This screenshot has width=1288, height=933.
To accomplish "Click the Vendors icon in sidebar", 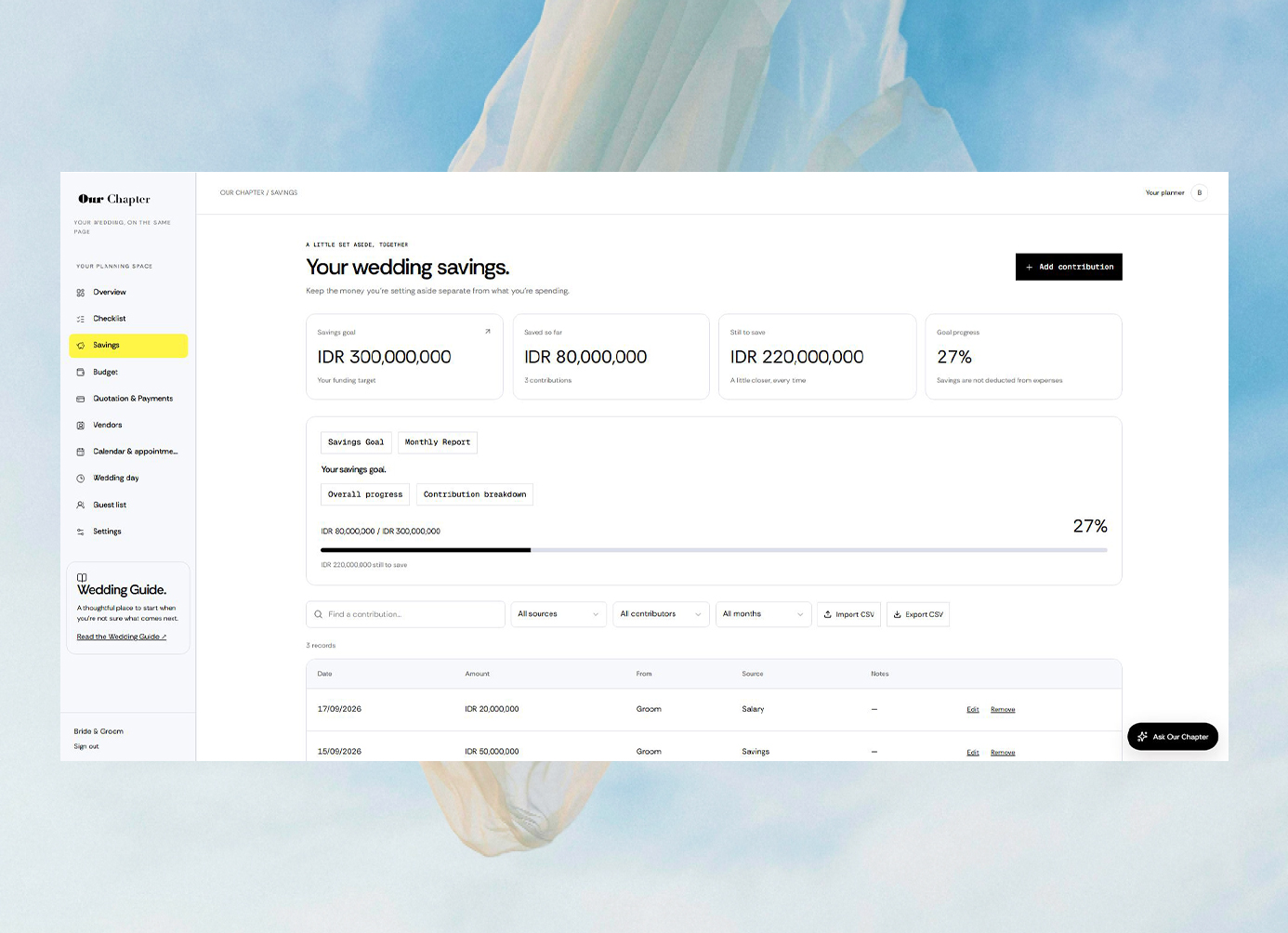I will pos(81,426).
